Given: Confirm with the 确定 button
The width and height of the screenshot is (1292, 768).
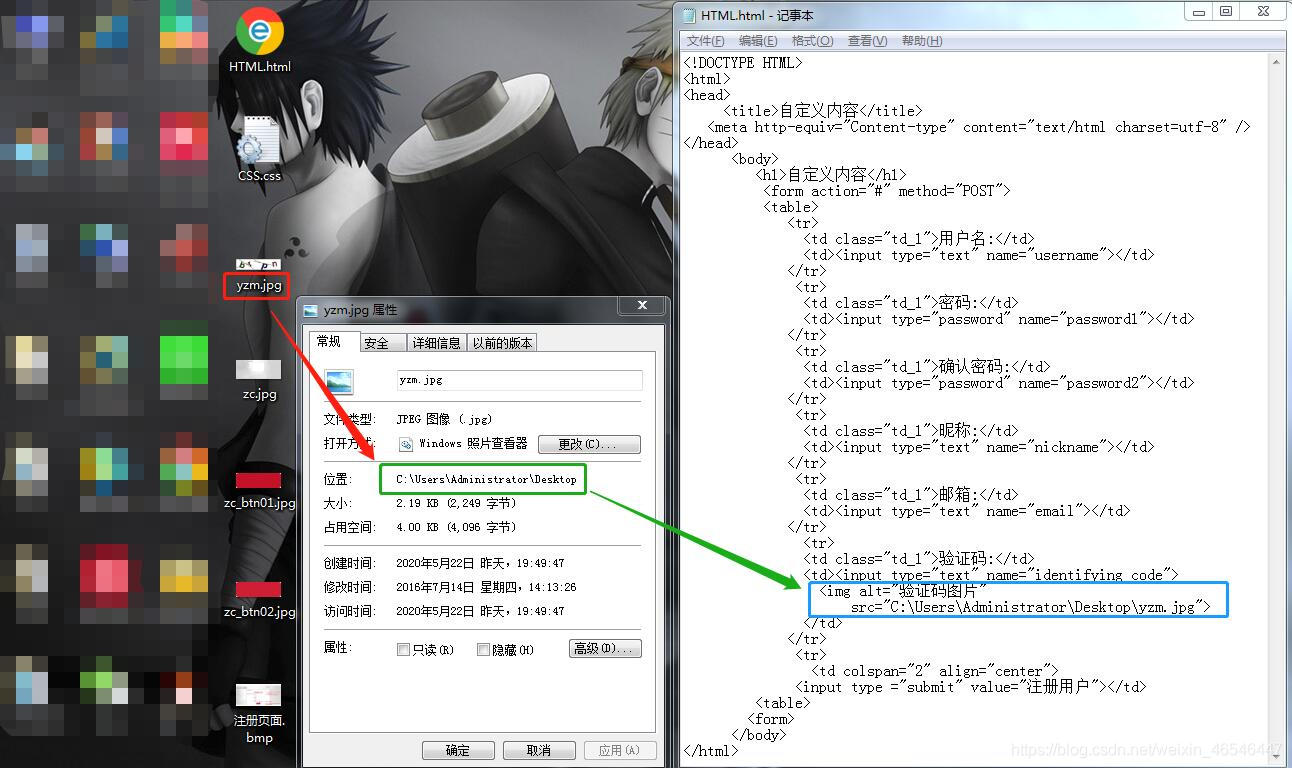Looking at the screenshot, I should click(459, 750).
